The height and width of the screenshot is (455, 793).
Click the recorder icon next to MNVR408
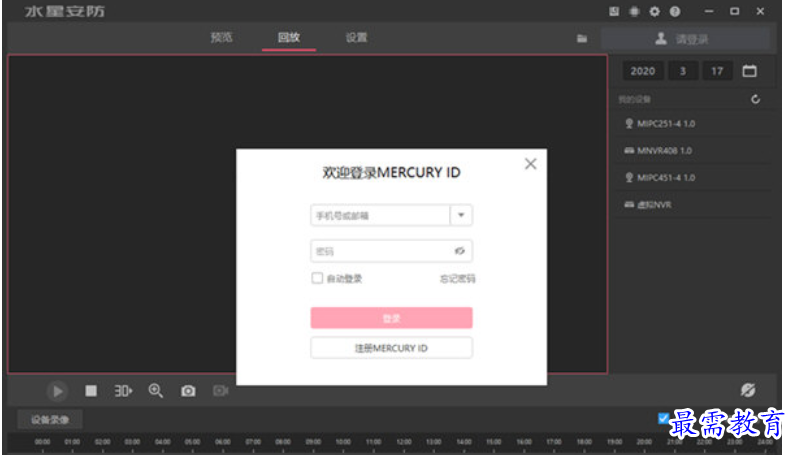629,151
